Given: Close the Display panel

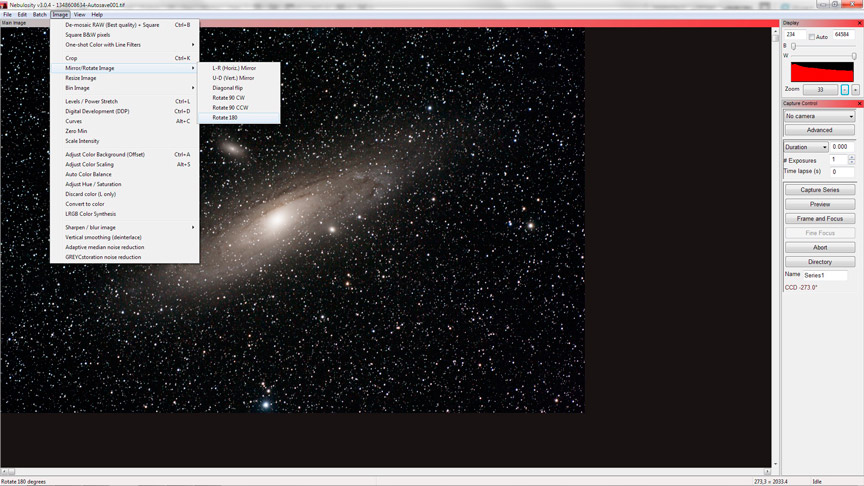Looking at the screenshot, I should (x=859, y=22).
